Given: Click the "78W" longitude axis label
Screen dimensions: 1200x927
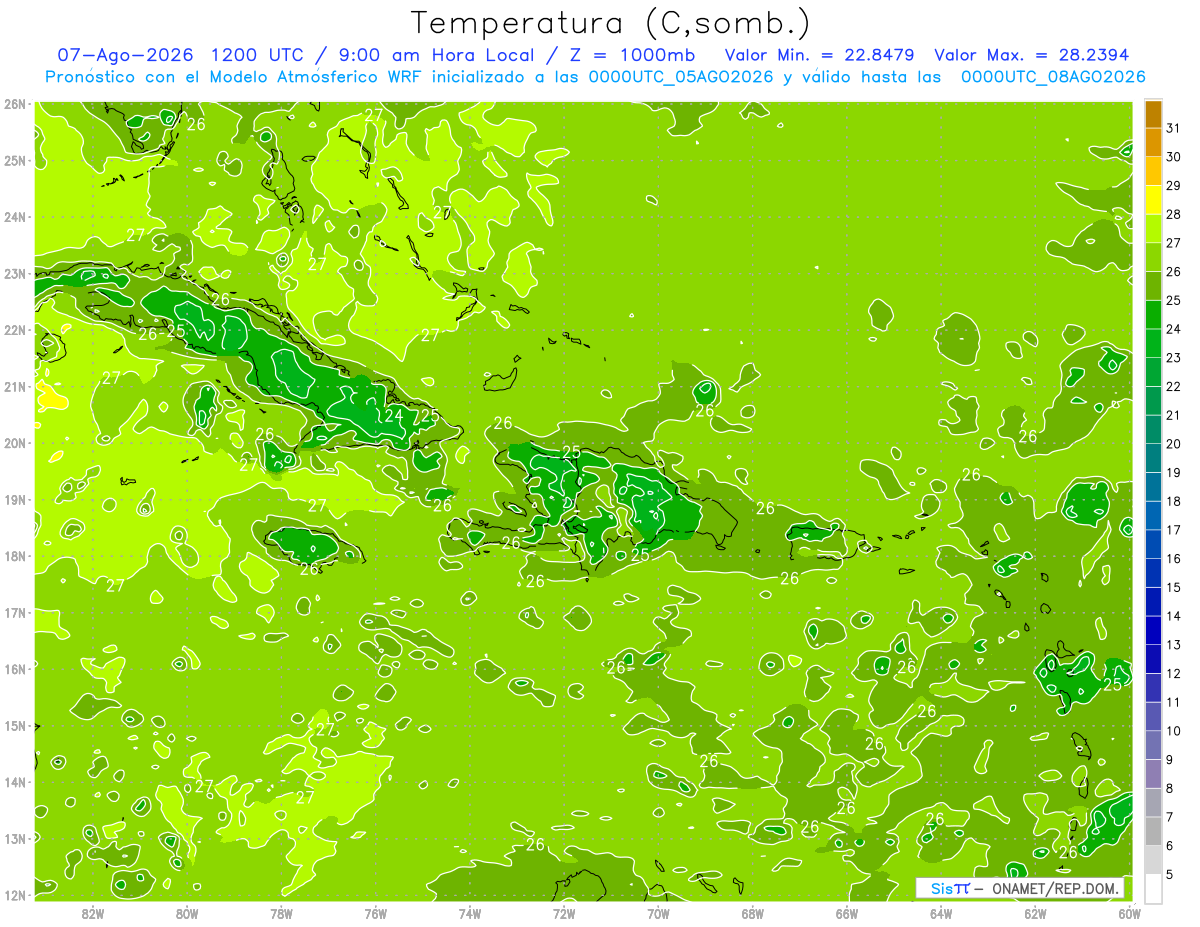Looking at the screenshot, I should pyautogui.click(x=281, y=913).
